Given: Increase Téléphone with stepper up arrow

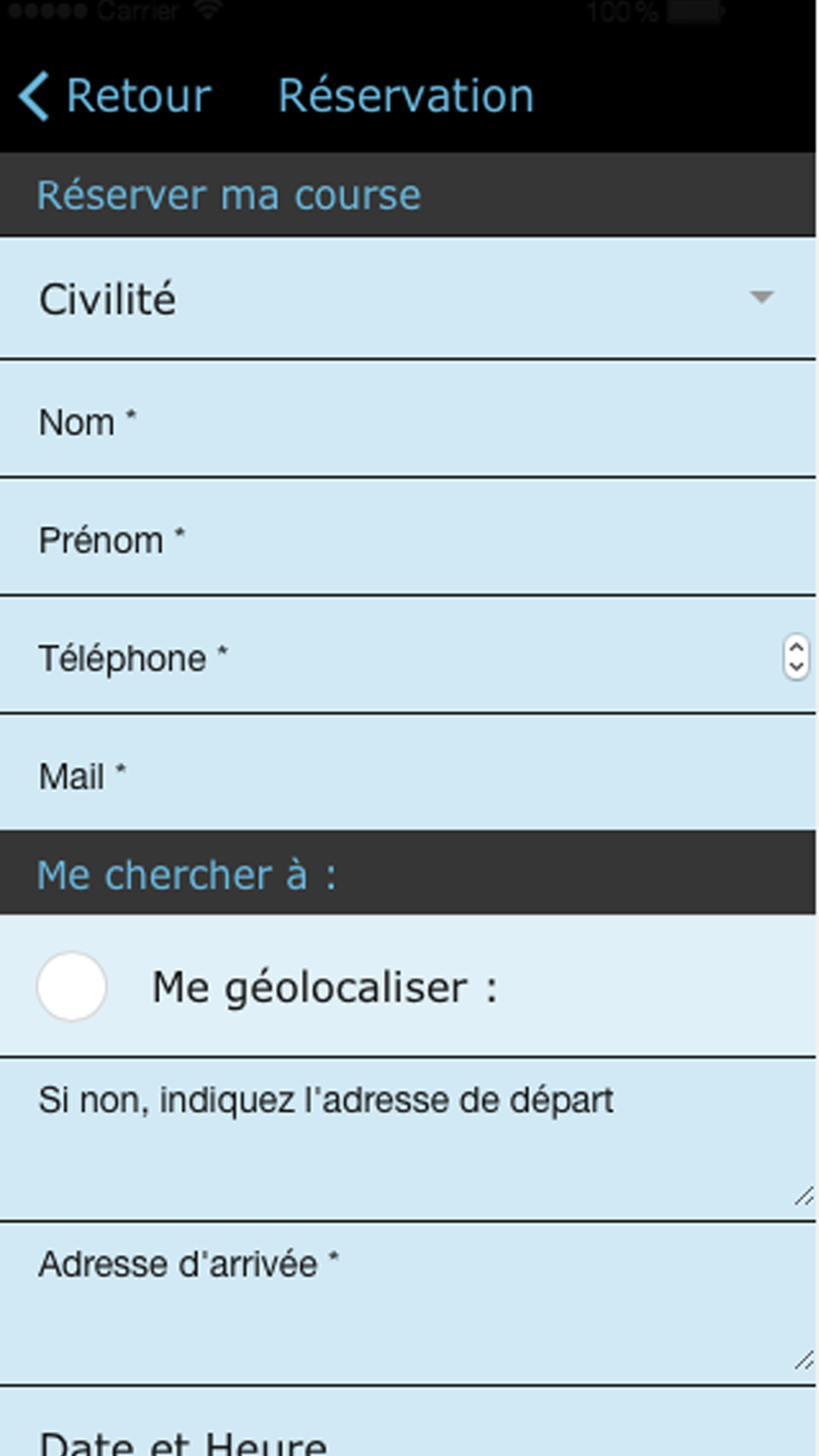Looking at the screenshot, I should coord(796,647).
